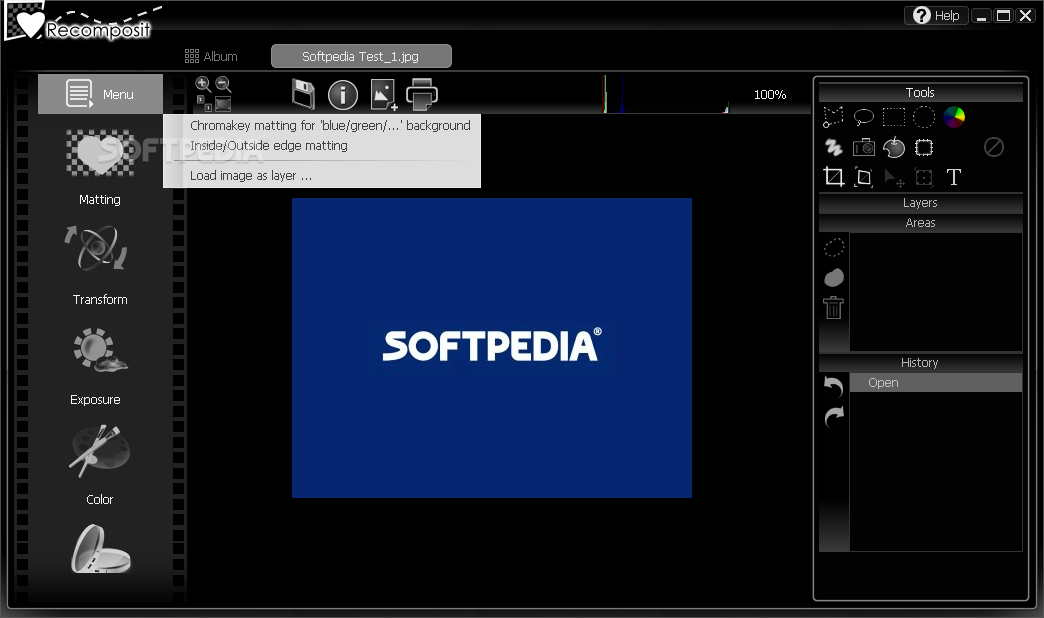Open the Help button

pos(935,15)
